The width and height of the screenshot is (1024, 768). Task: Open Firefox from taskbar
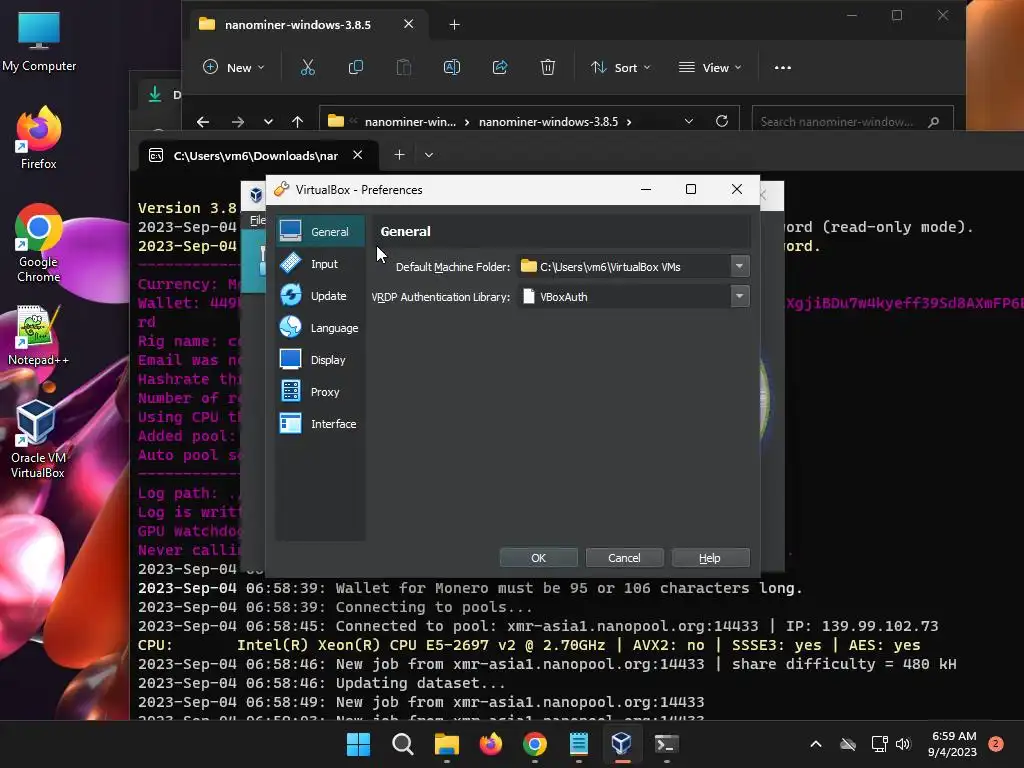(x=490, y=744)
